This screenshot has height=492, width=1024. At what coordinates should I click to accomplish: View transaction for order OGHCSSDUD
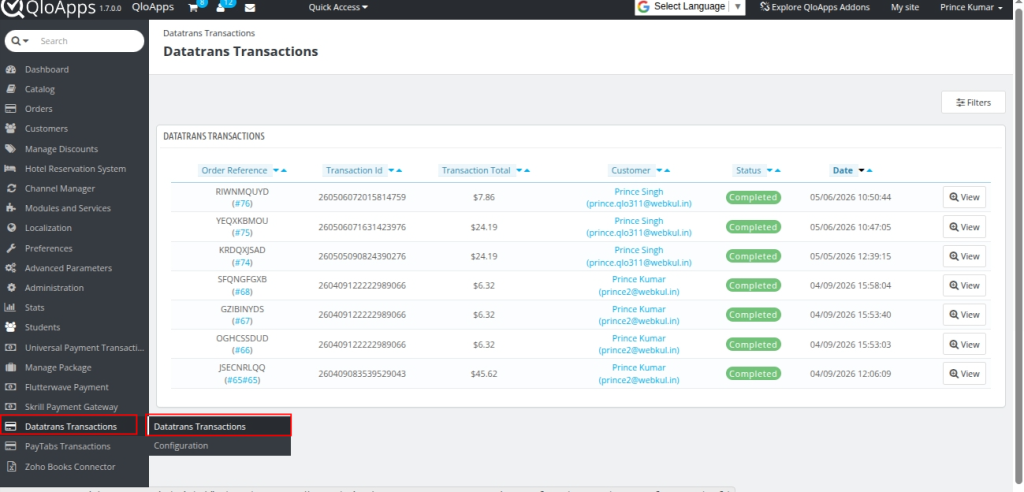tap(964, 344)
